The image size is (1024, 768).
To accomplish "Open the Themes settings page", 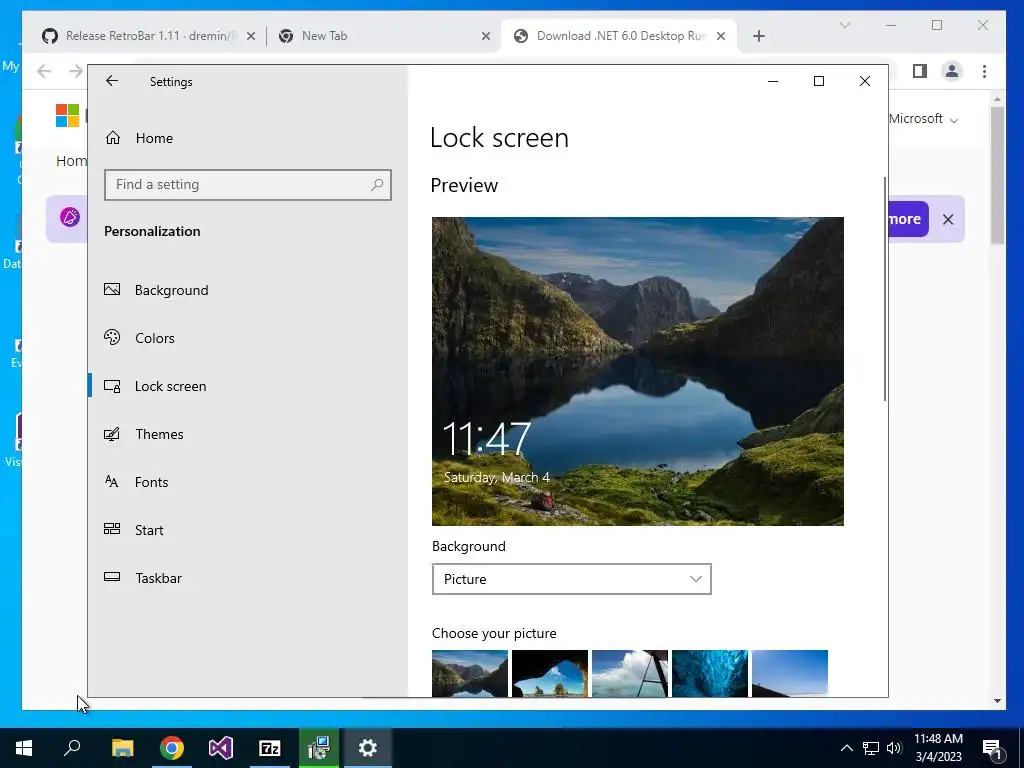I will 159,434.
